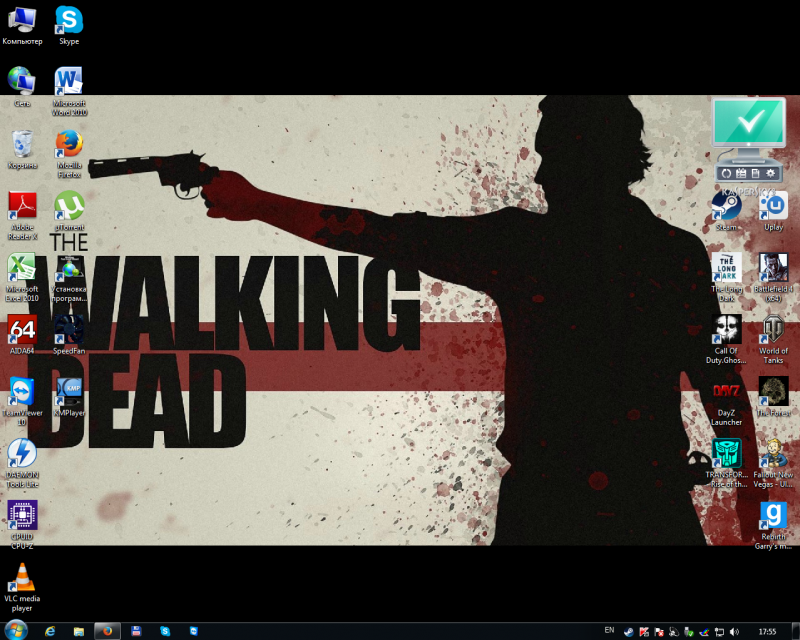Open the Корзина recycle bin

(x=22, y=150)
